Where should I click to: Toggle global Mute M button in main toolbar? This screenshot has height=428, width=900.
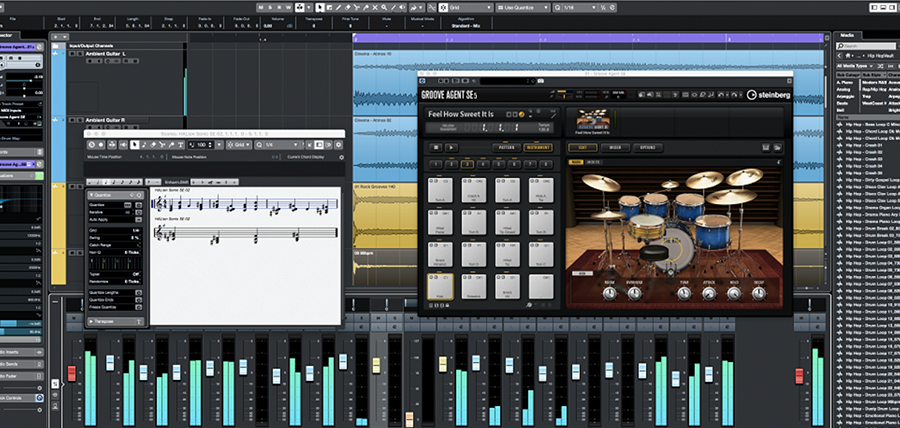click(261, 7)
